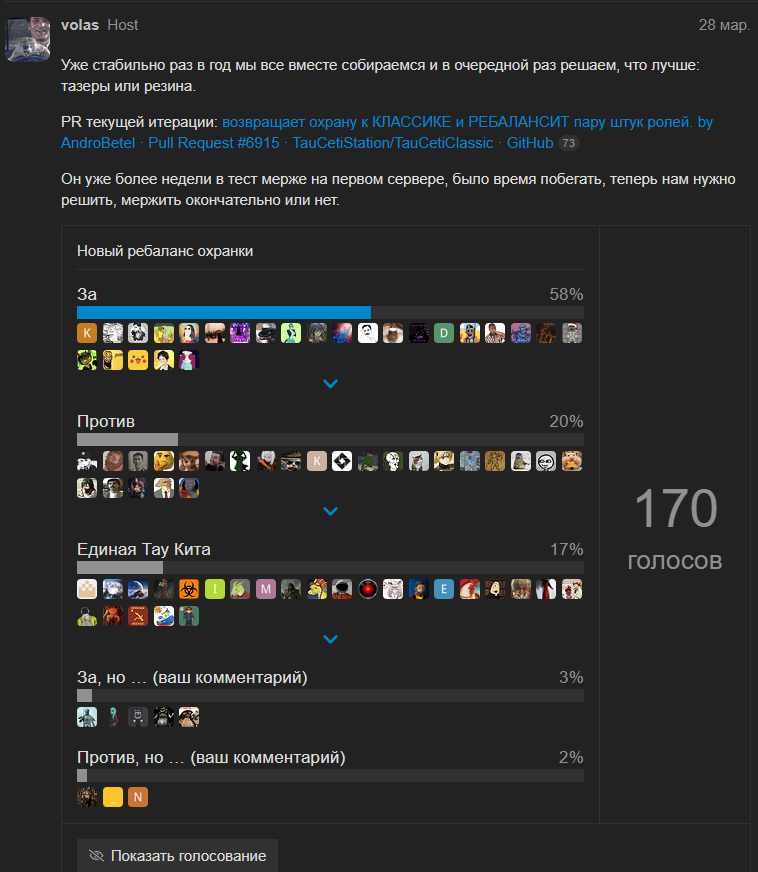The height and width of the screenshot is (872, 758).
Task: Click the 73 link click counter badge
Action: (x=568, y=143)
